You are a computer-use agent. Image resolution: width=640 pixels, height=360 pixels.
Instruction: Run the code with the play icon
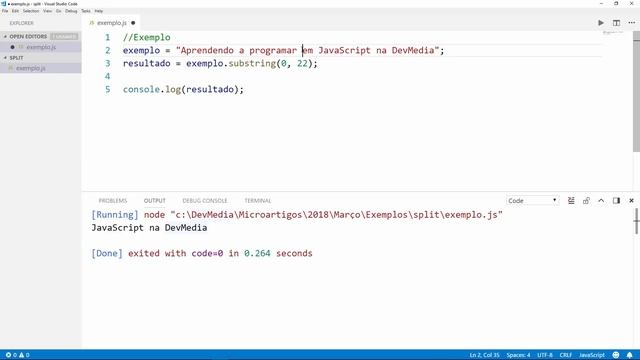[601, 23]
